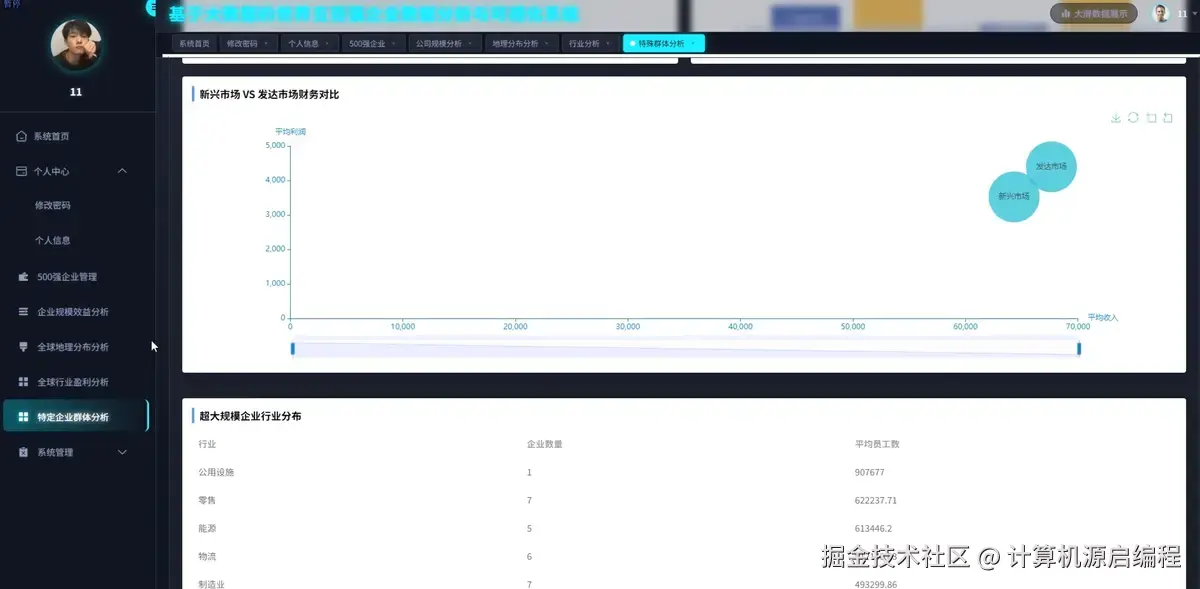Open the 修改密码 tab dropdown arrow

tap(266, 44)
